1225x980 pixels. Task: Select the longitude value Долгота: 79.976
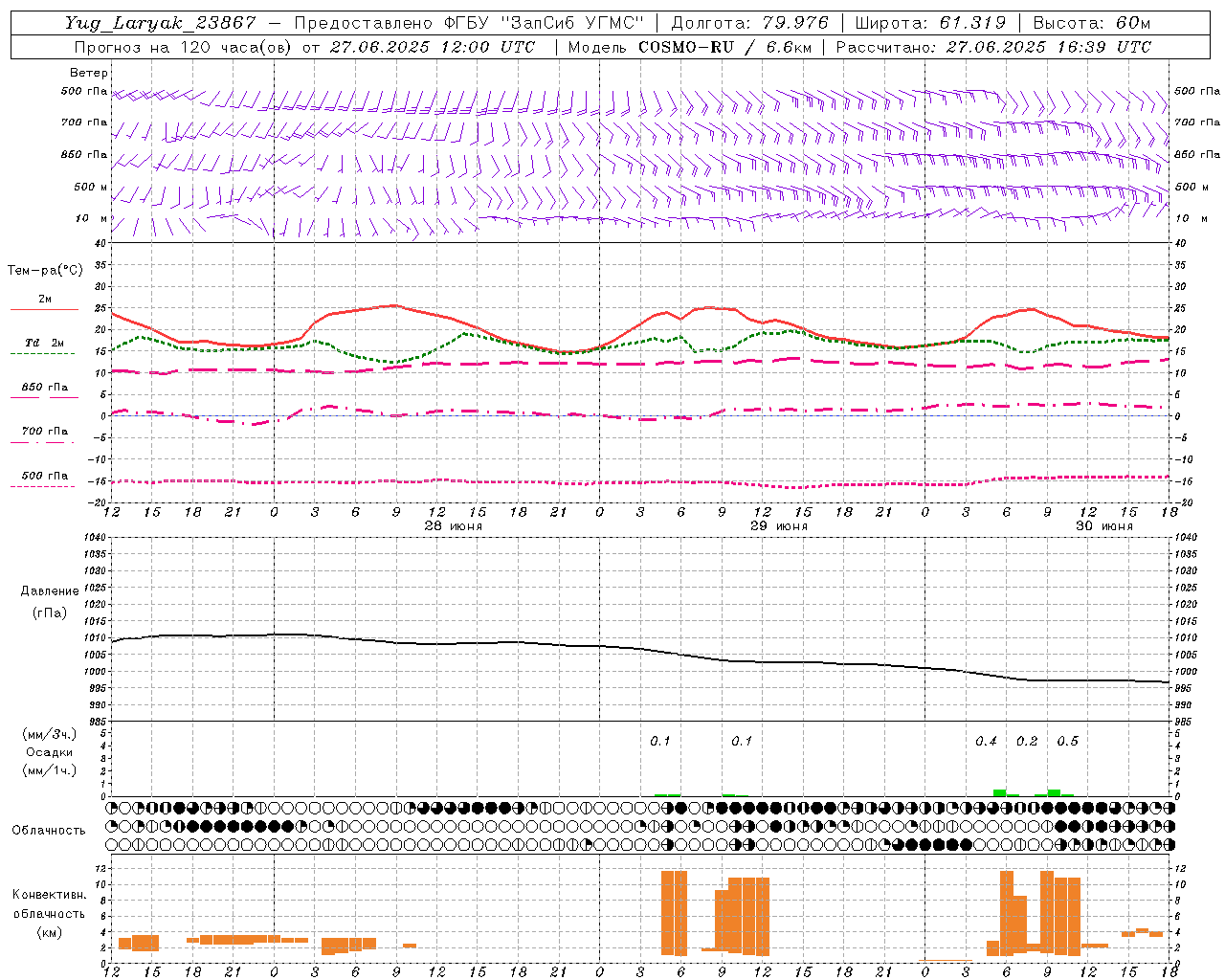coord(749,23)
